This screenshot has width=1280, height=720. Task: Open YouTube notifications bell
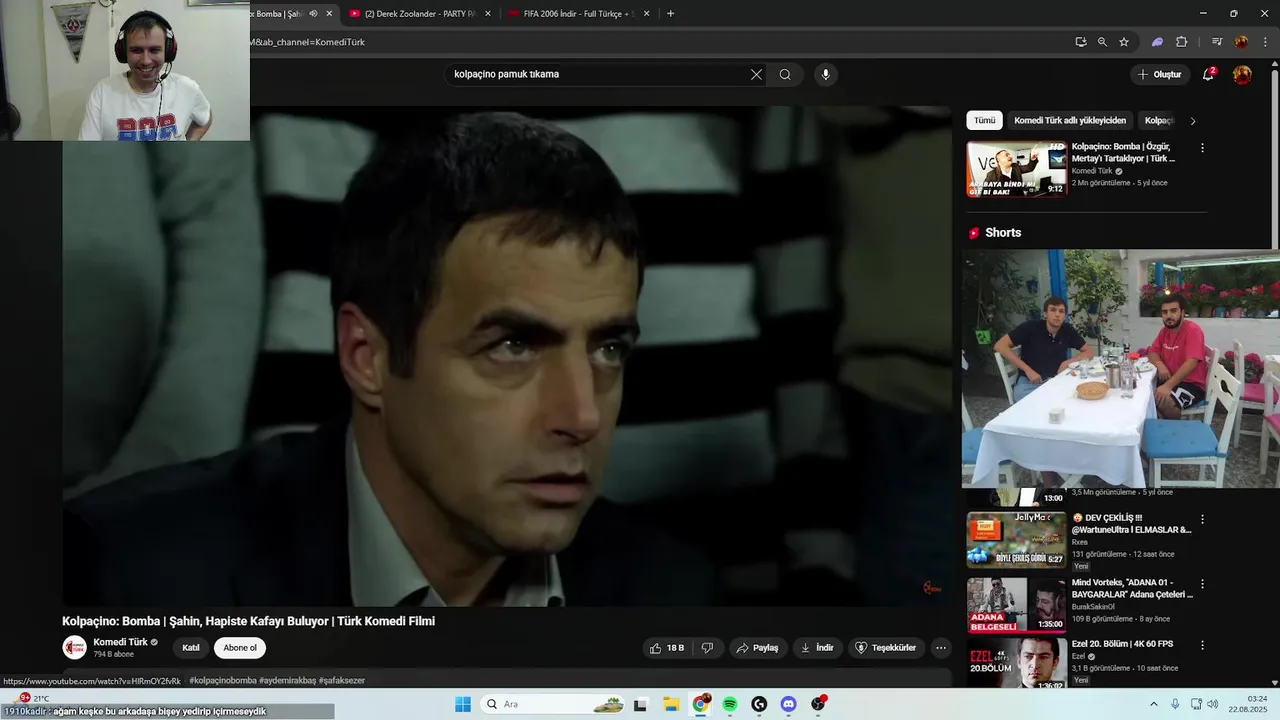tap(1208, 74)
